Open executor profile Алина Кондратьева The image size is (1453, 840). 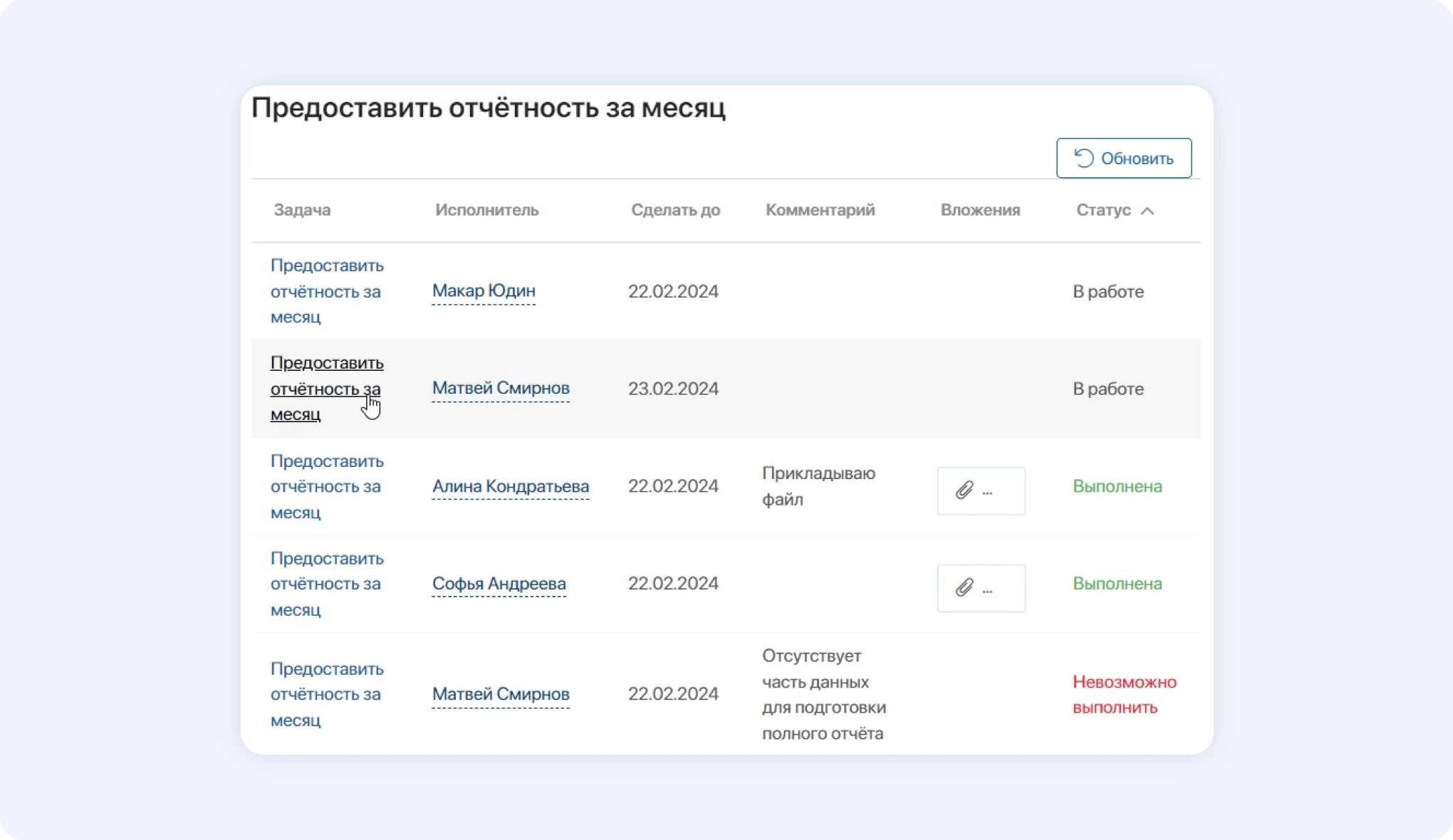pos(510,486)
